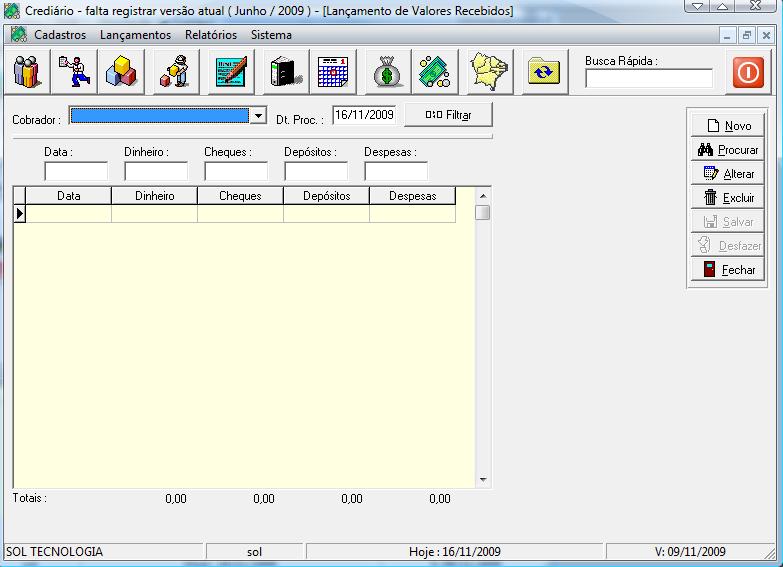Click the worker carrying boxes icon
This screenshot has width=783, height=567.
tap(176, 72)
